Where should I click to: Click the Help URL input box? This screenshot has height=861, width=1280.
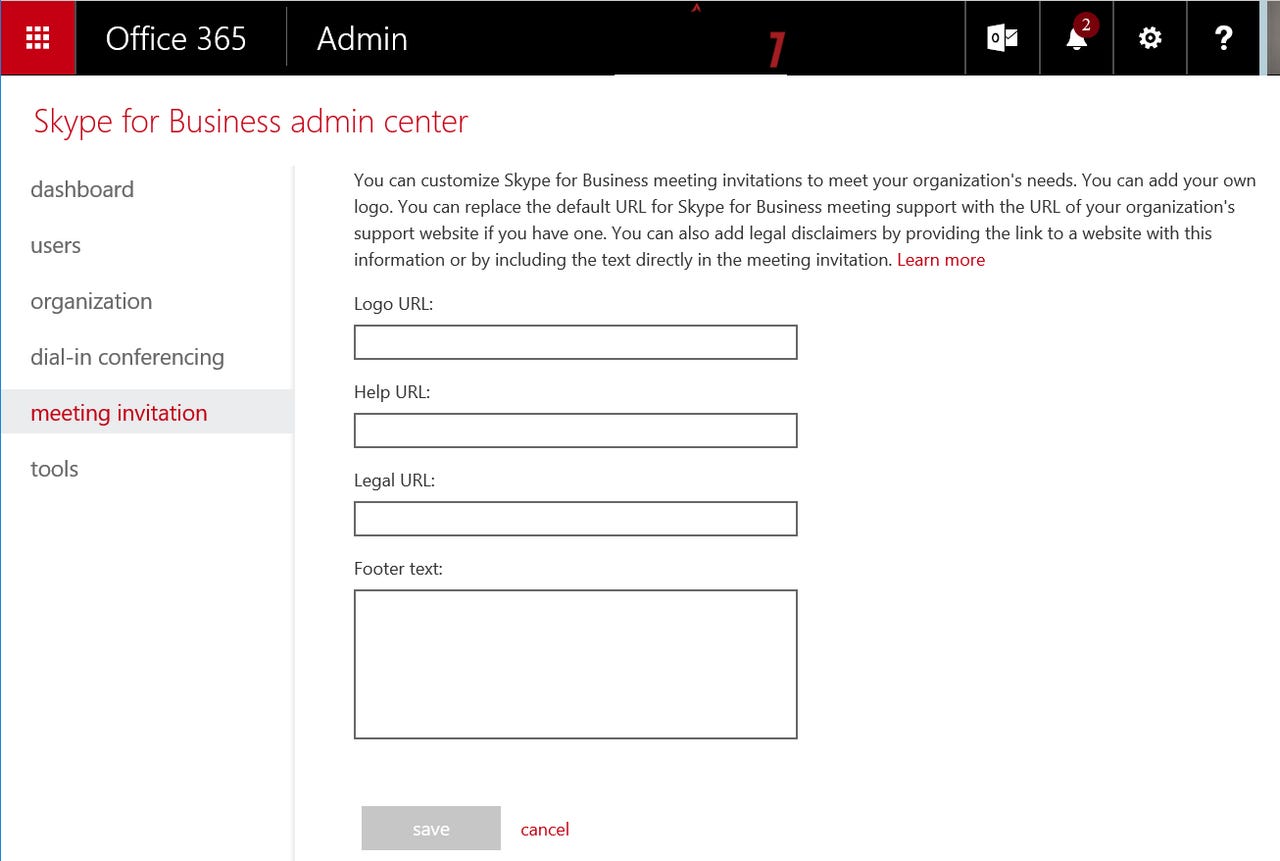[575, 430]
